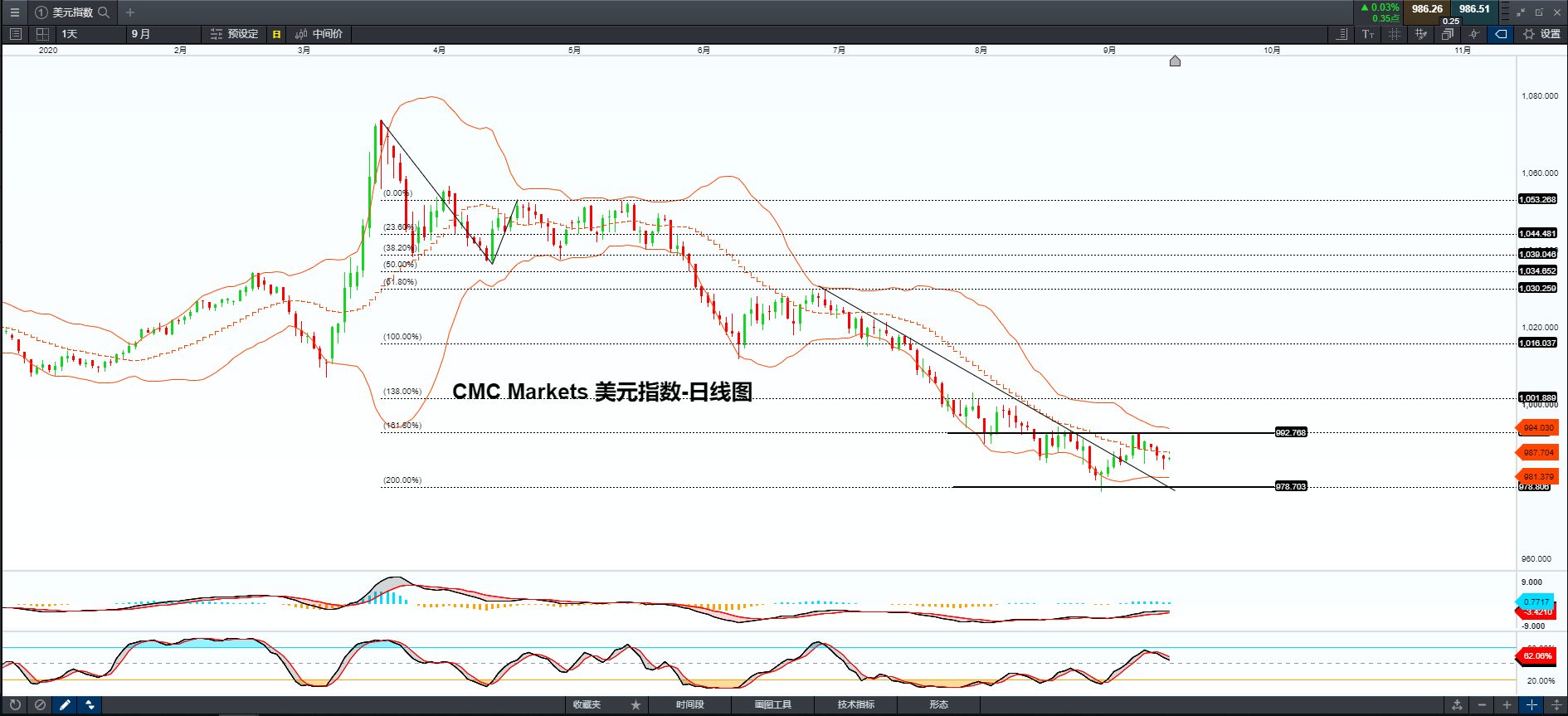Image resolution: width=1568 pixels, height=716 pixels.
Task: Toggle the up-down arrows tool
Action: [x=90, y=705]
